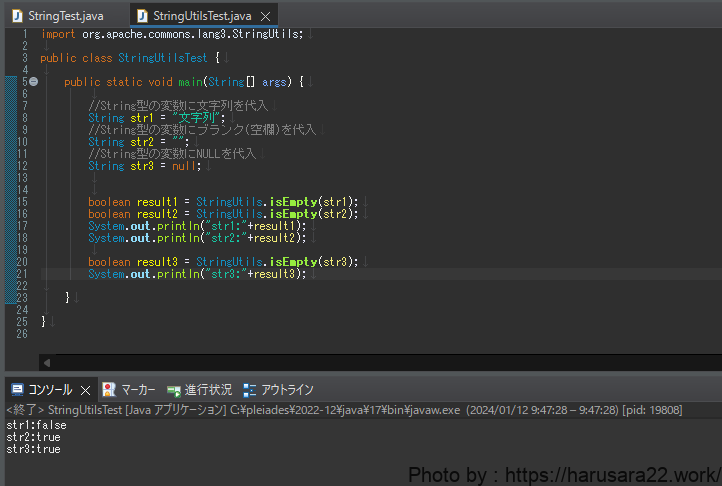
Task: Click the horizontal scrollbar track in editor
Action: click(380, 362)
